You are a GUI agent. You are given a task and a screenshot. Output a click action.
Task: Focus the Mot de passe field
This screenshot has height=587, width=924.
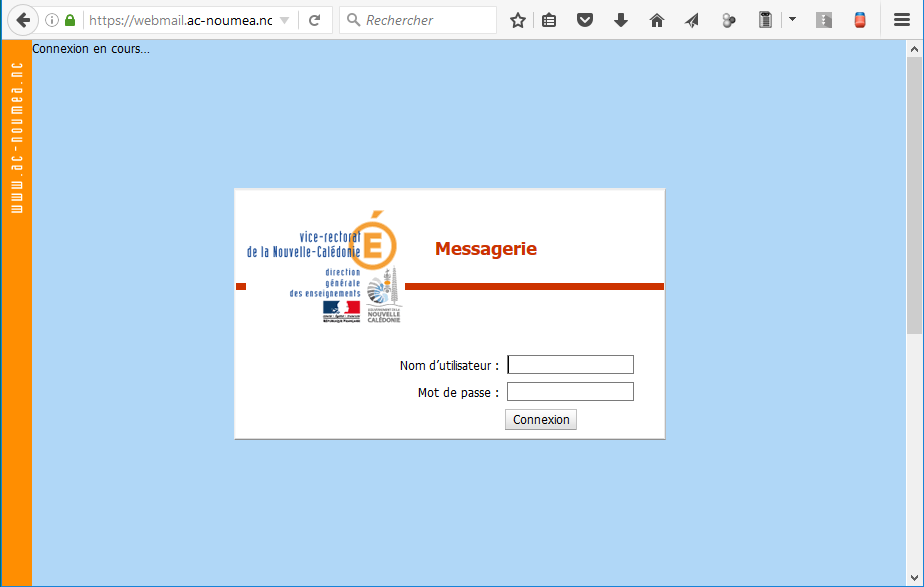coord(571,392)
